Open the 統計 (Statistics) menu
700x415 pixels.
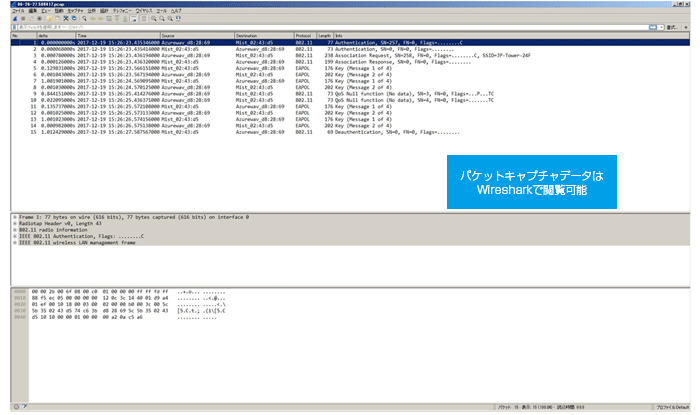104,11
